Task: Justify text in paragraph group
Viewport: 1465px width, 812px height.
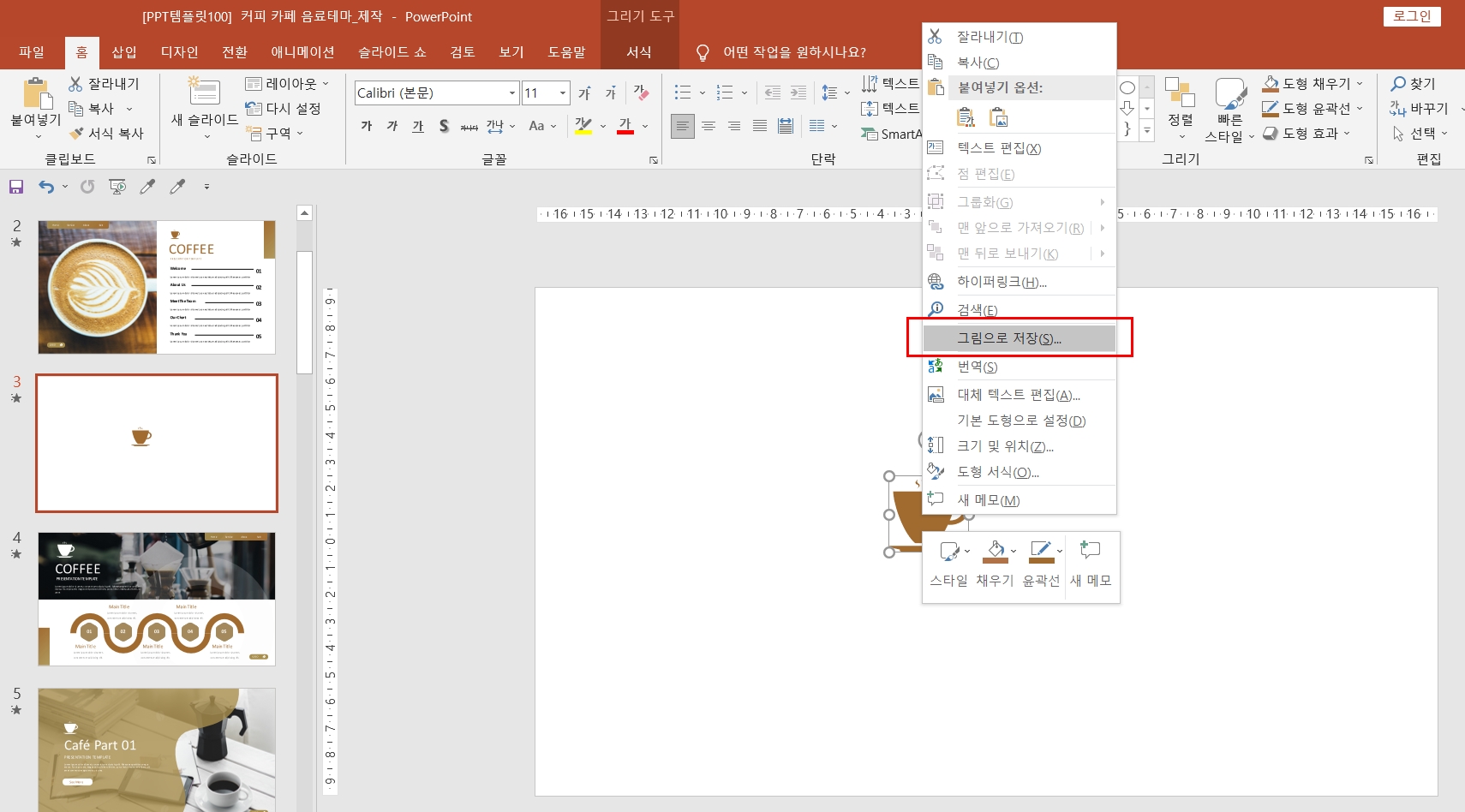Action: pos(760,126)
